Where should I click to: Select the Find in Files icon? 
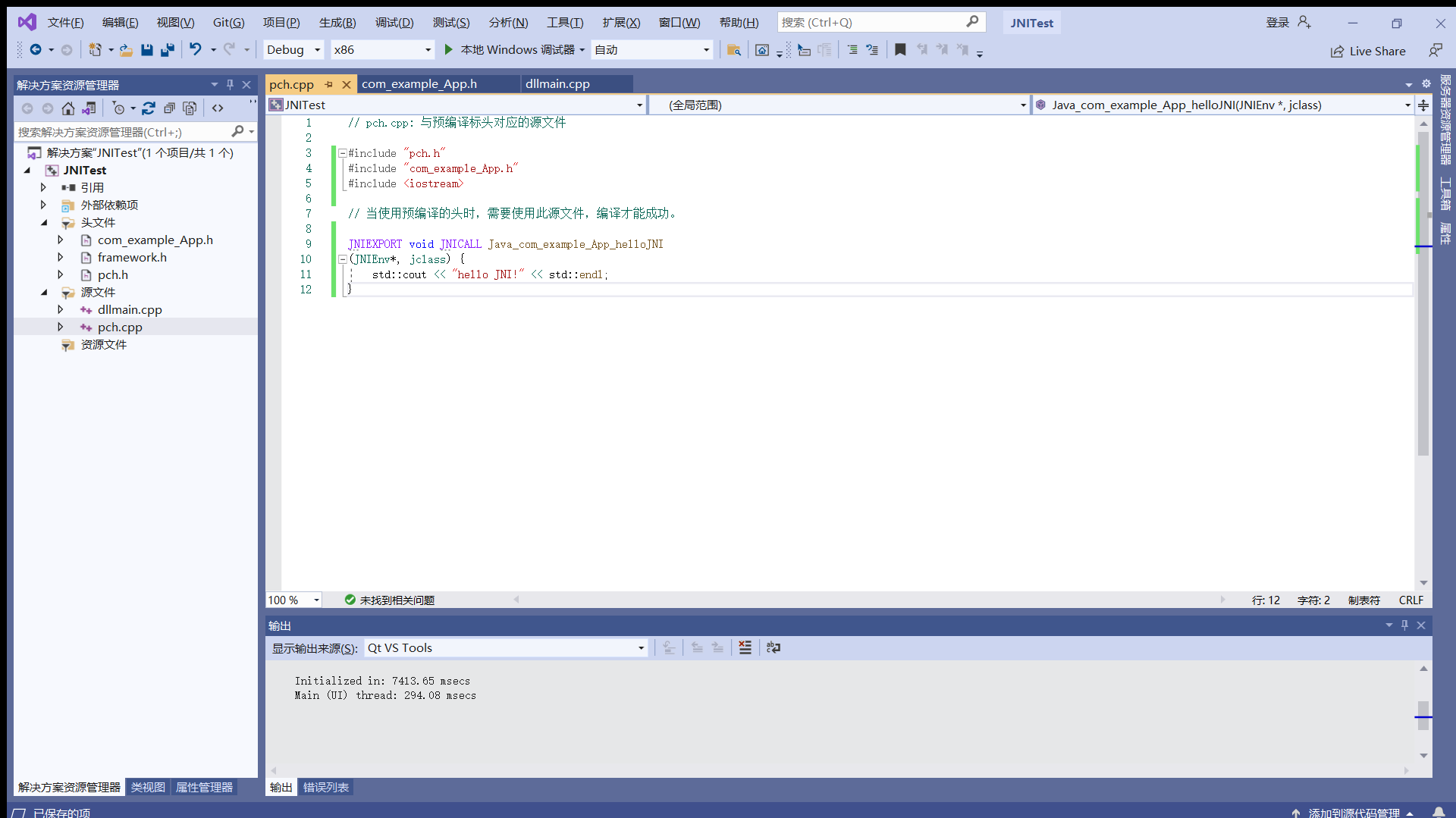click(733, 49)
